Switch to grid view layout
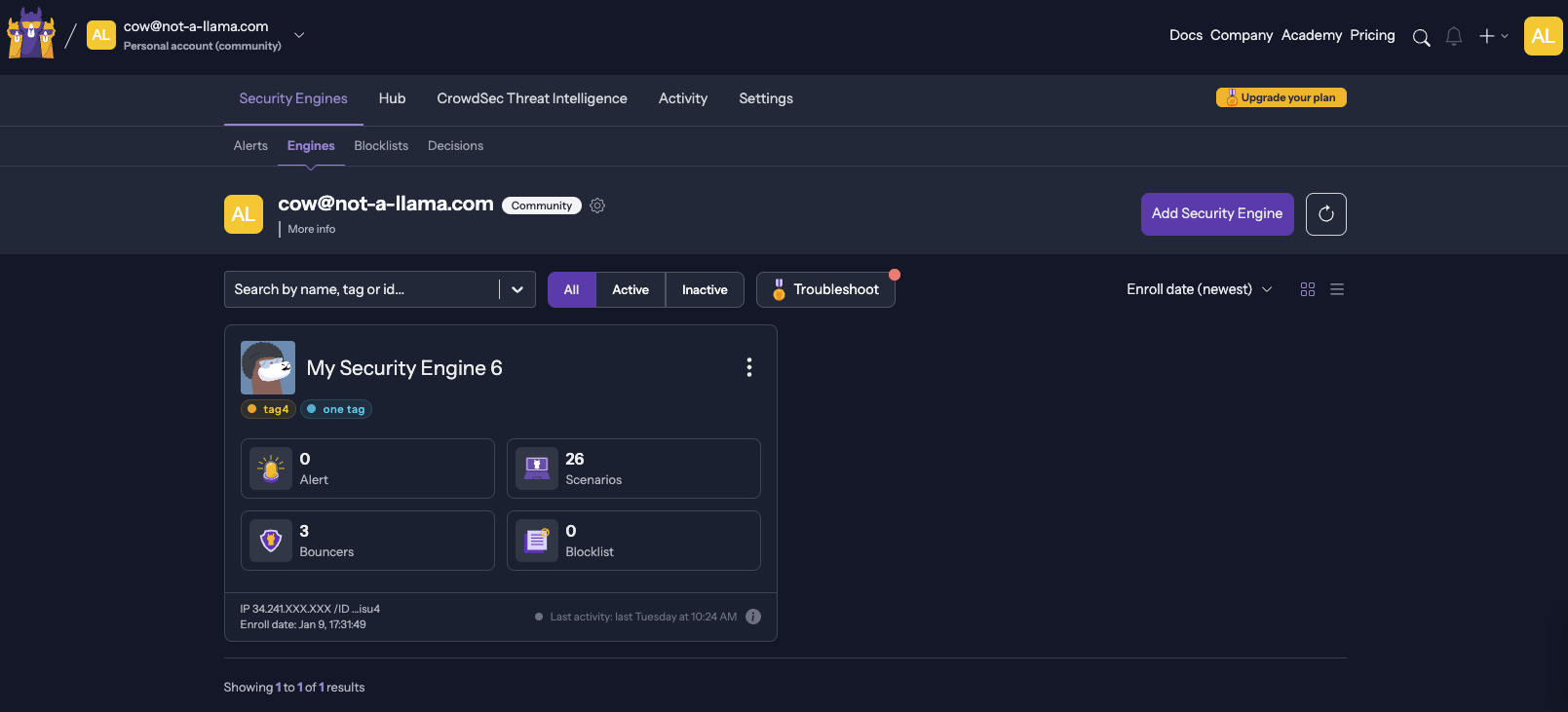 pyautogui.click(x=1308, y=289)
